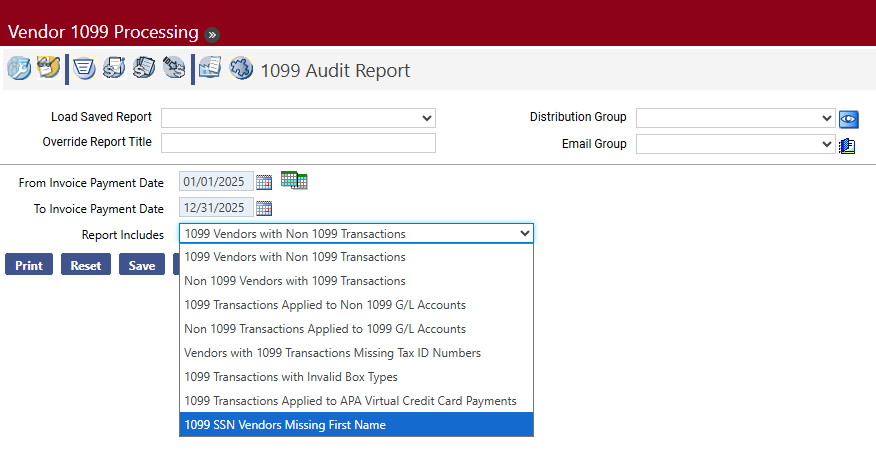Open calendar picker for To Invoice Payment Date
876x450 pixels.
(x=264, y=208)
